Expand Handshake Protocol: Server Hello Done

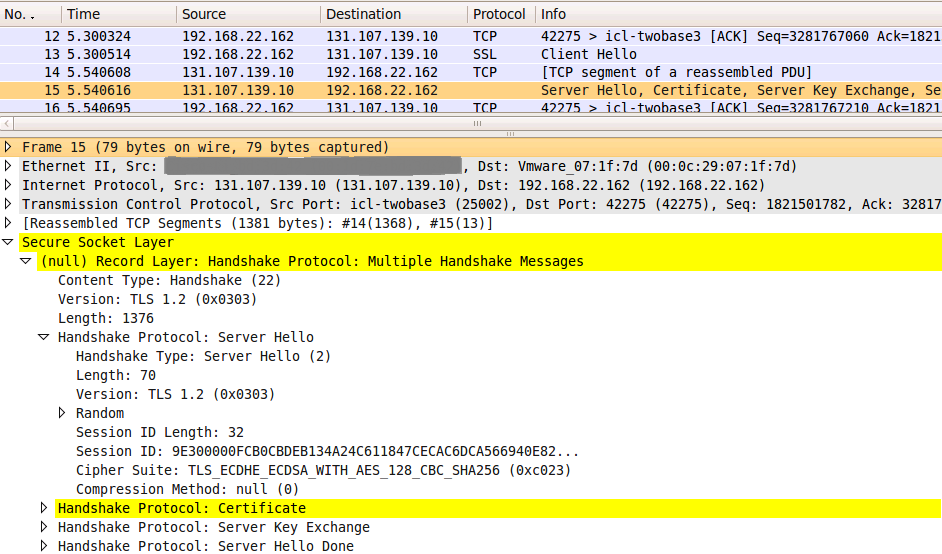click(x=44, y=546)
